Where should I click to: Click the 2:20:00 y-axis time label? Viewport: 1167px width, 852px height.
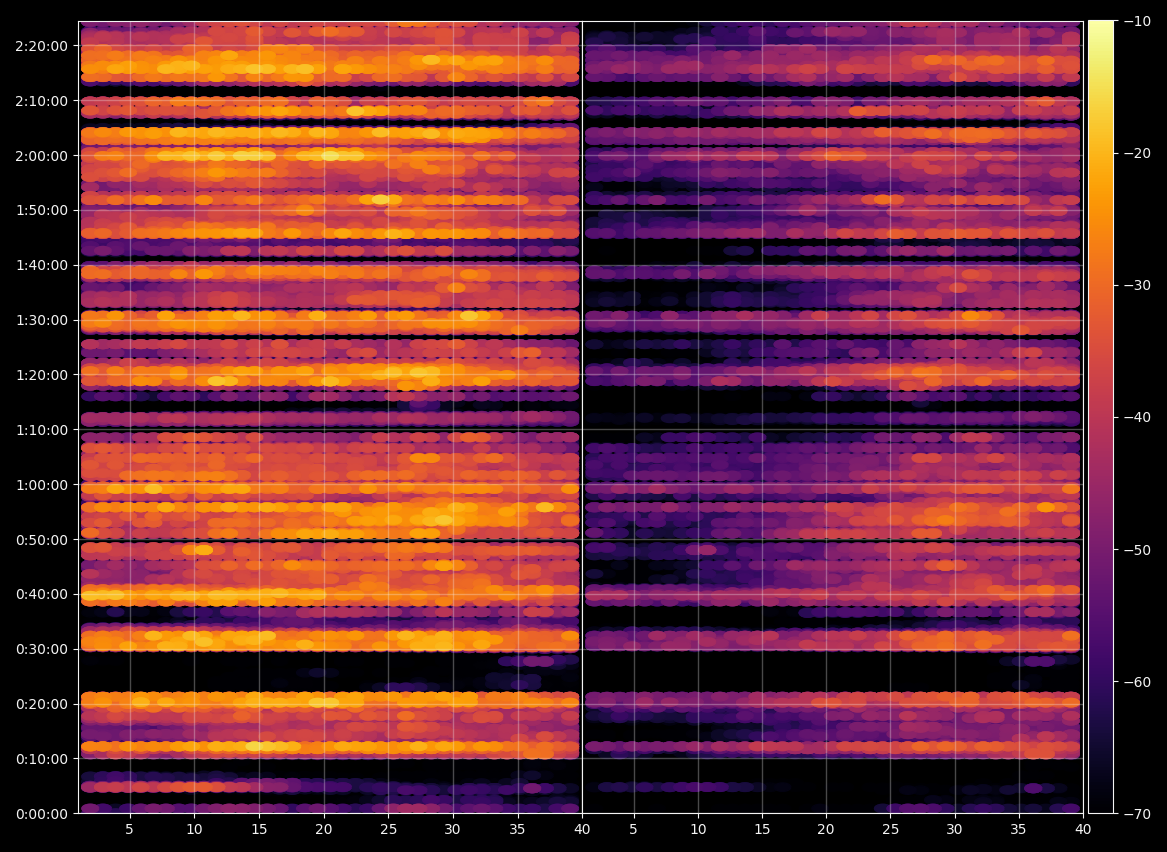tap(41, 46)
